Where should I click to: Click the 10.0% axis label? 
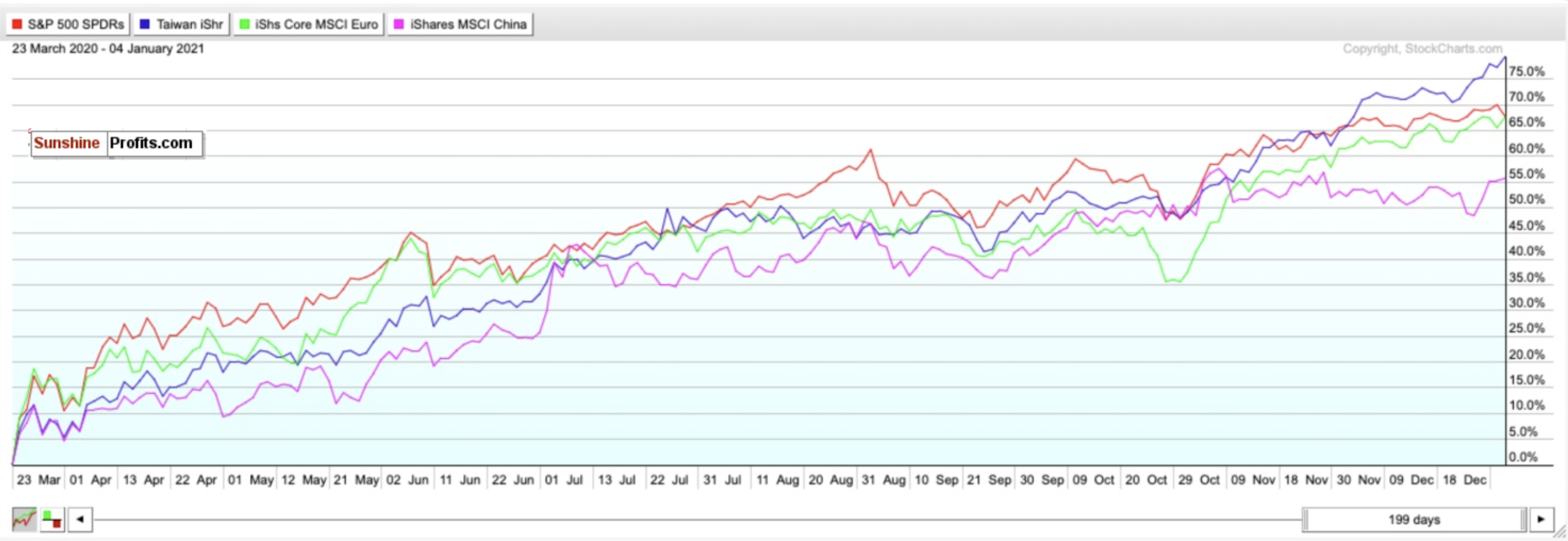[1527, 405]
